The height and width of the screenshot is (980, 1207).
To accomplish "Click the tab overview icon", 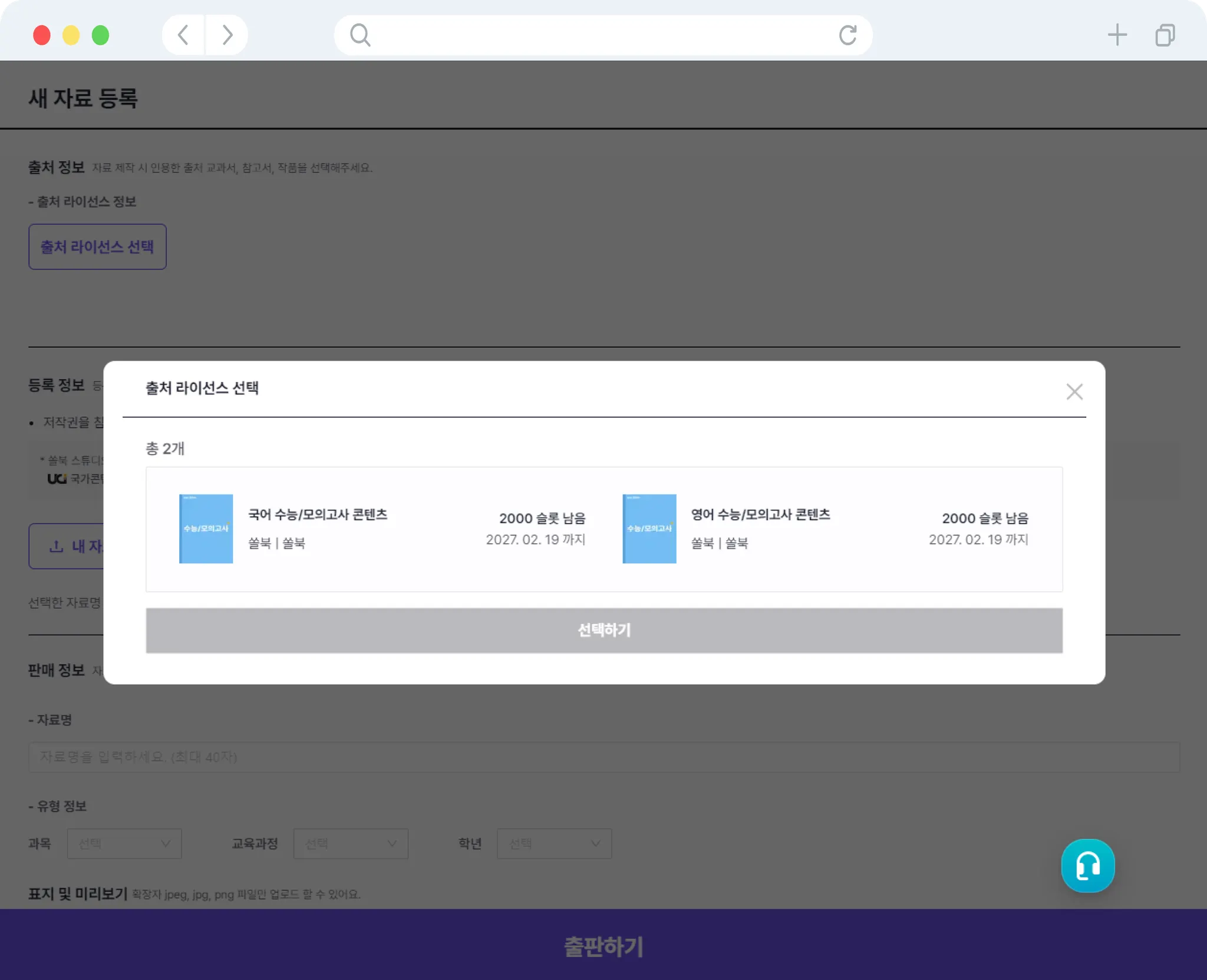I will pyautogui.click(x=1165, y=35).
